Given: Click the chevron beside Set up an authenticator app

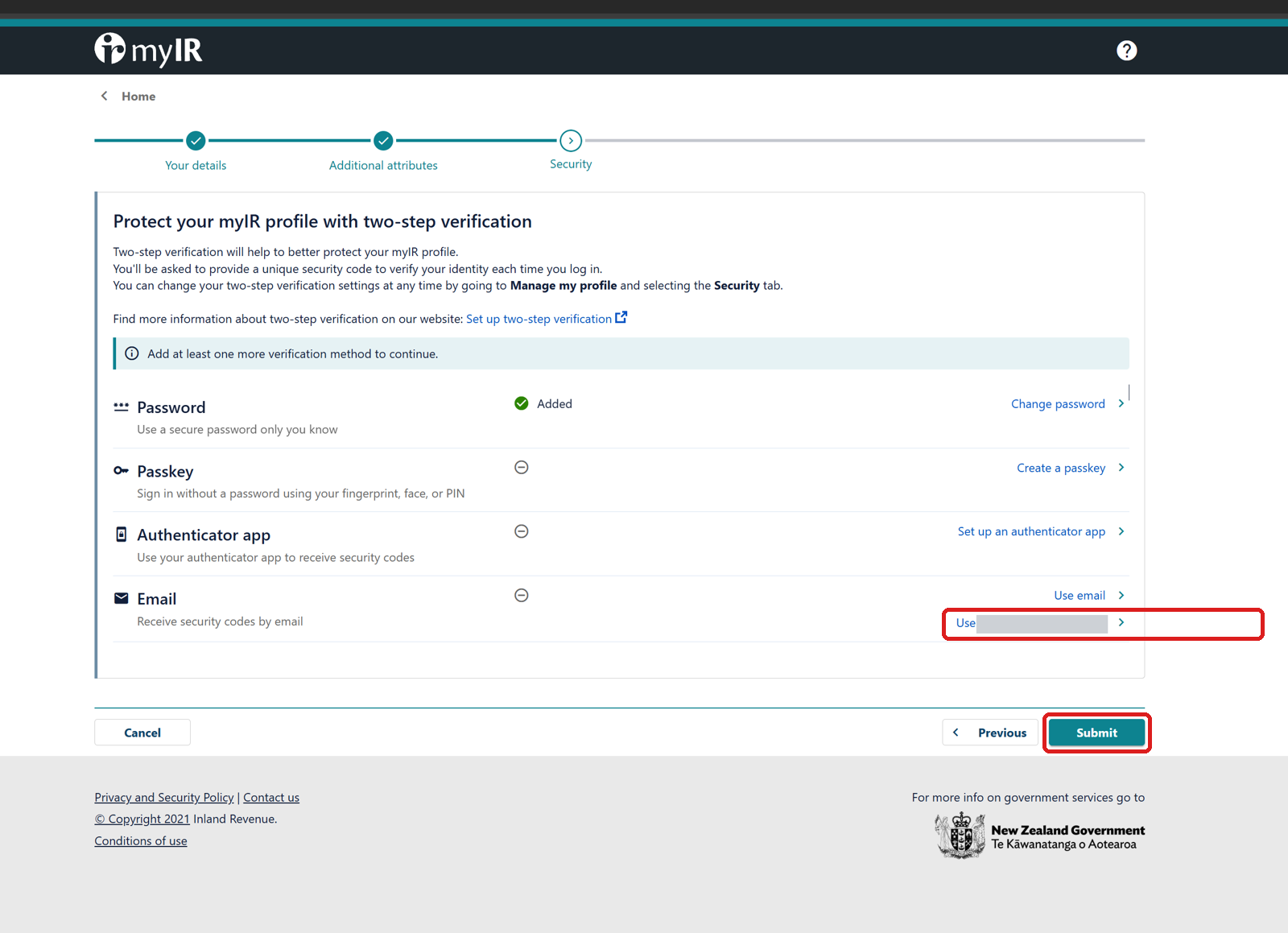Looking at the screenshot, I should point(1121,531).
